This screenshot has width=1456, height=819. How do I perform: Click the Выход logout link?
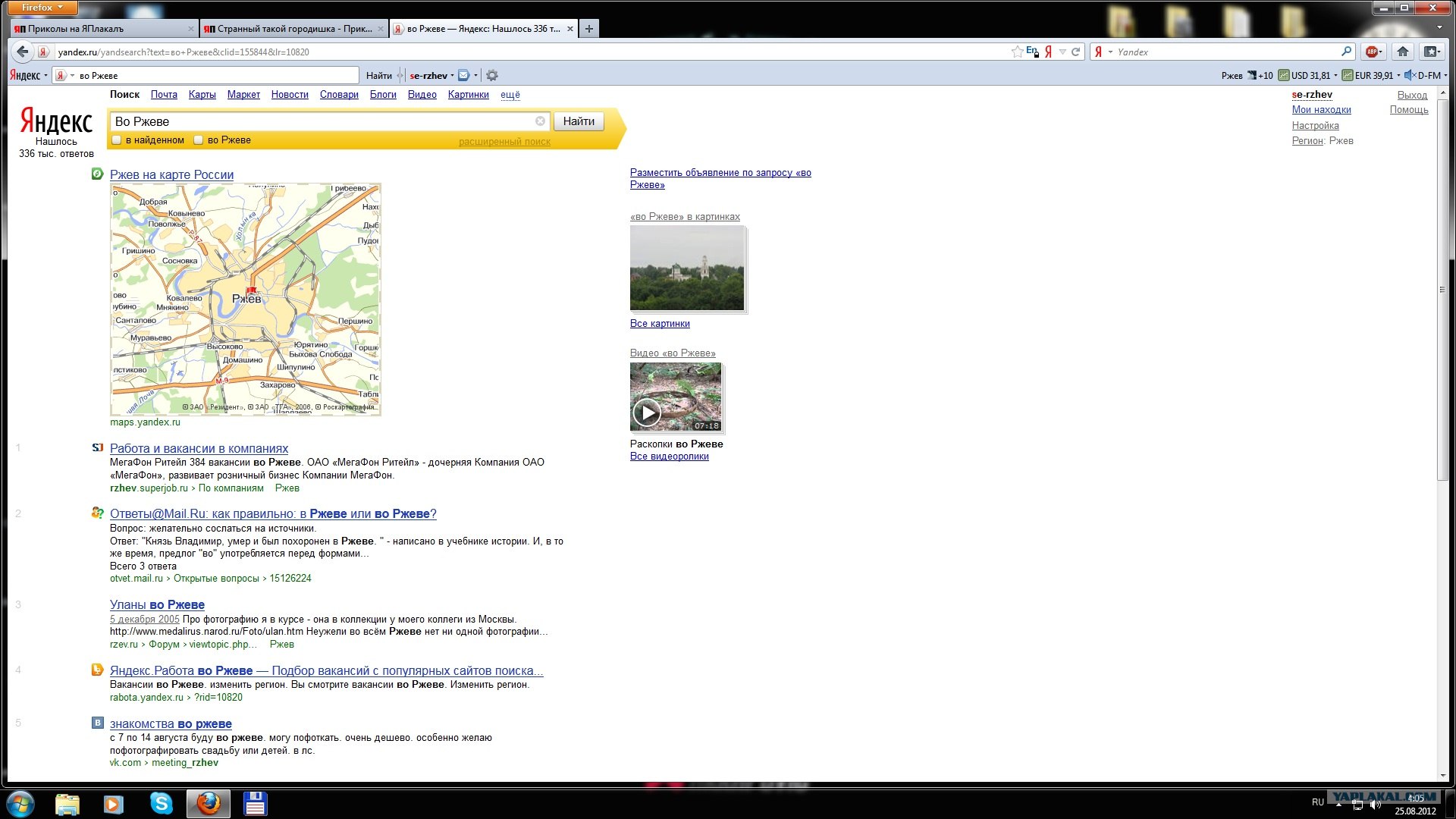click(1412, 95)
